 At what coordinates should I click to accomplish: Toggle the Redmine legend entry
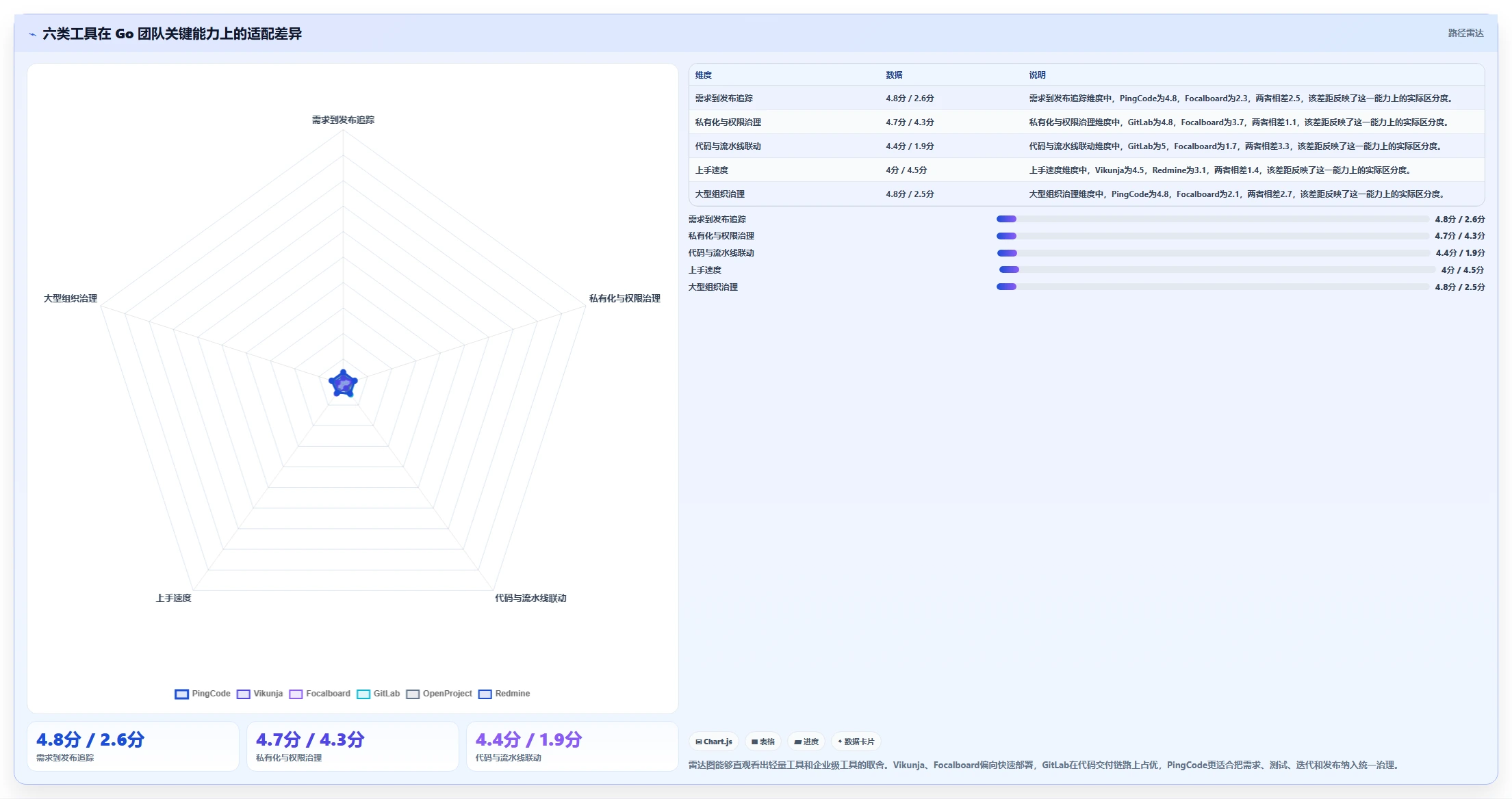coord(504,694)
